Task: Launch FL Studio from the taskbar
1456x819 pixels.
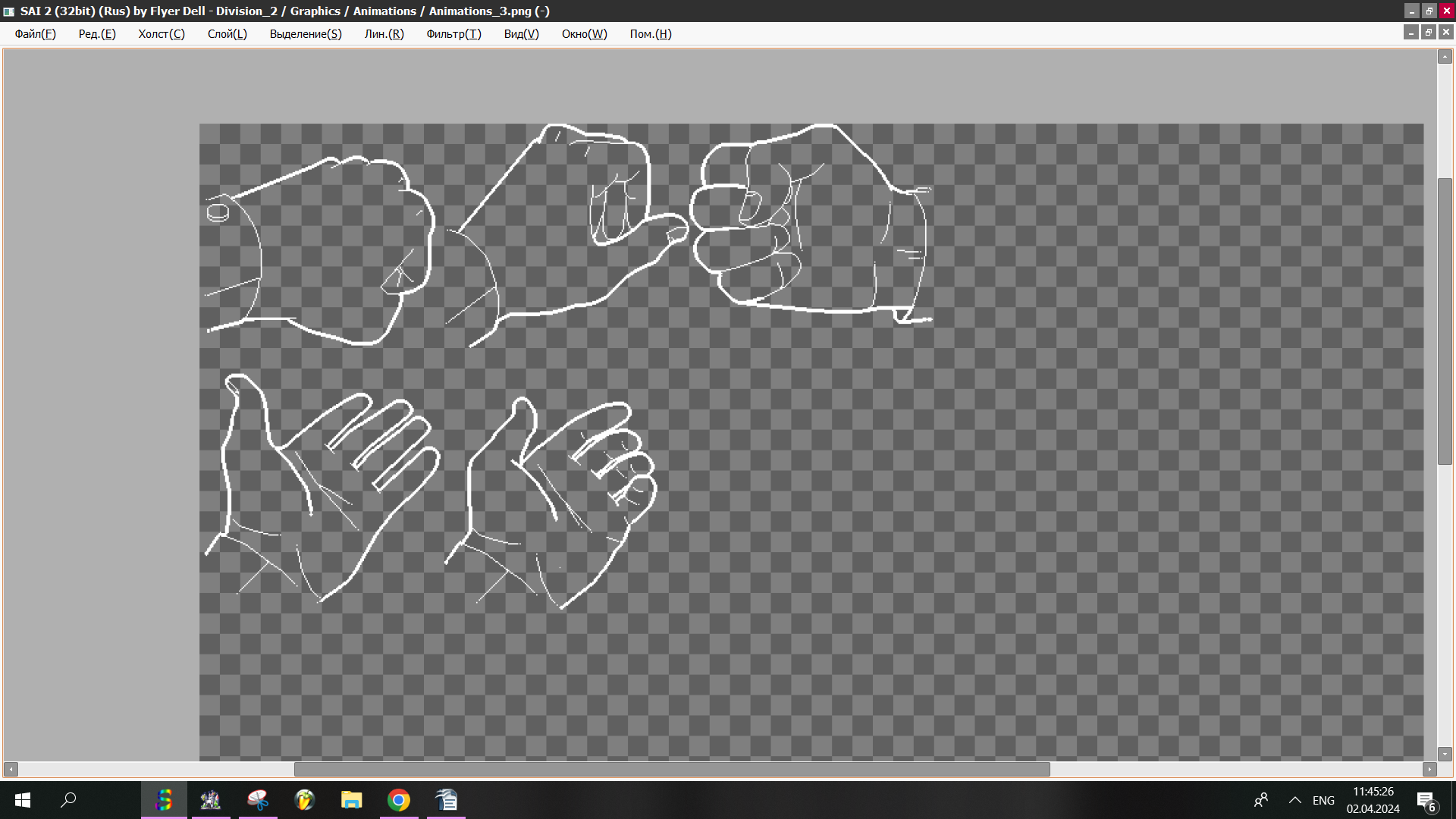Action: coord(305,800)
